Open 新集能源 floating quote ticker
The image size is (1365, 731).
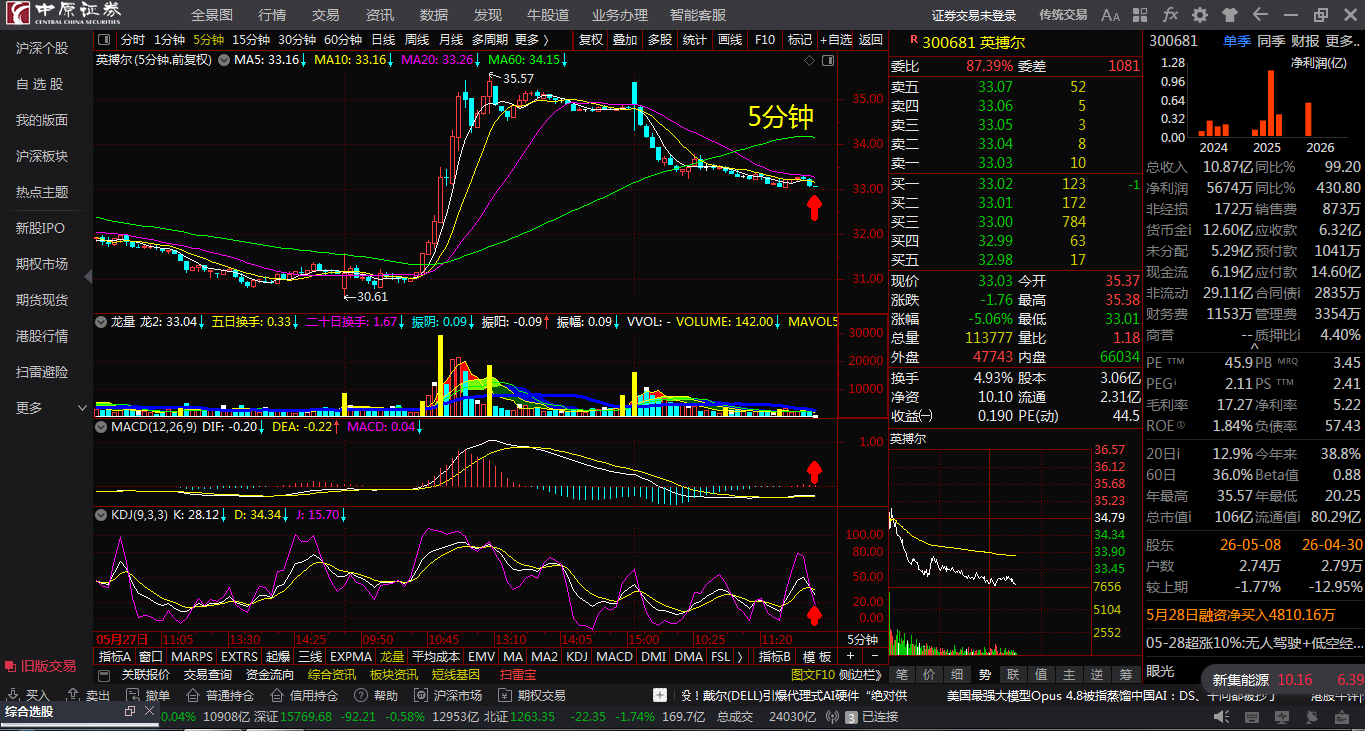click(x=1284, y=680)
